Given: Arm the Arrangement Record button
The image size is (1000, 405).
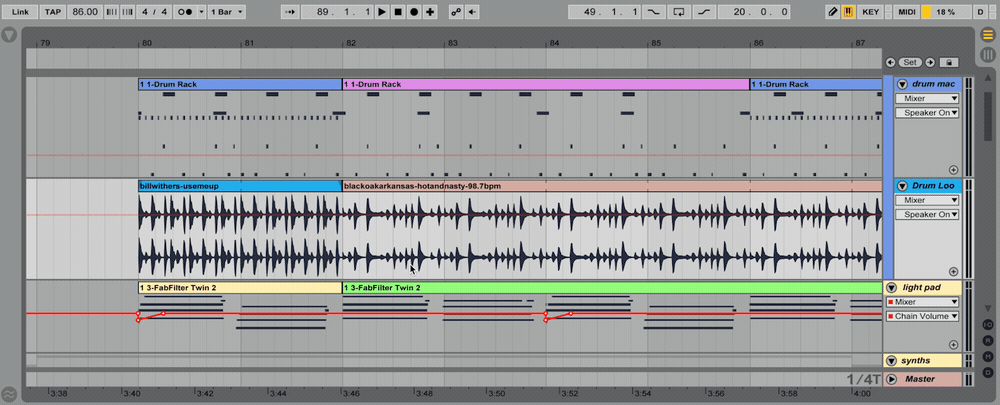Looking at the screenshot, I should (415, 12).
